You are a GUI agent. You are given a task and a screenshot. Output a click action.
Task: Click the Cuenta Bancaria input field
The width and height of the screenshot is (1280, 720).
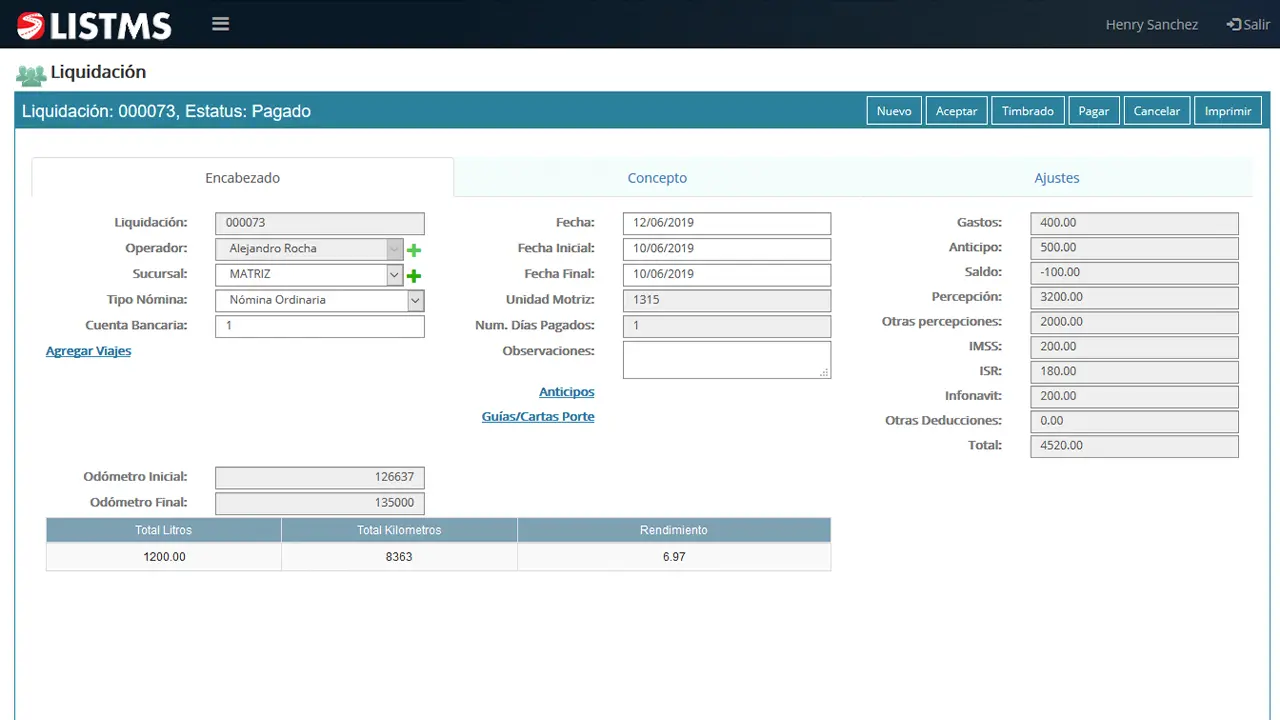coord(319,326)
